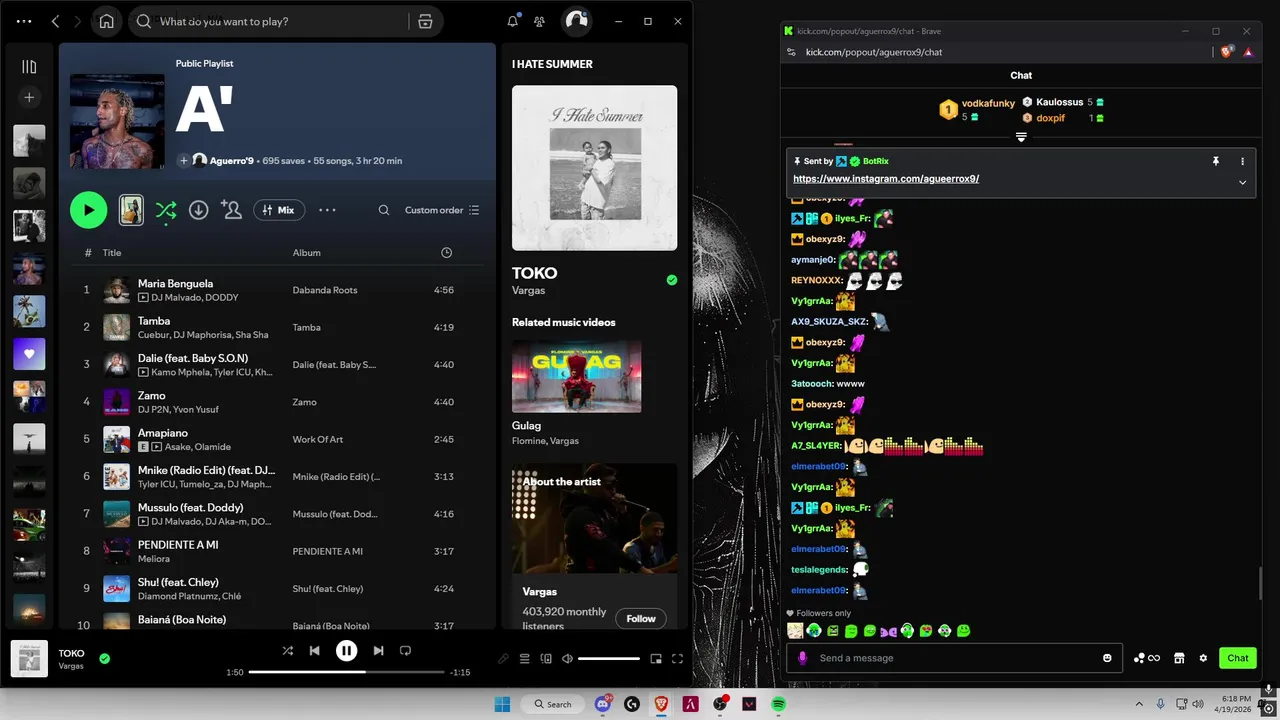Adjust the Spotify volume slider
Image resolution: width=1280 pixels, height=720 pixels.
pyautogui.click(x=609, y=658)
